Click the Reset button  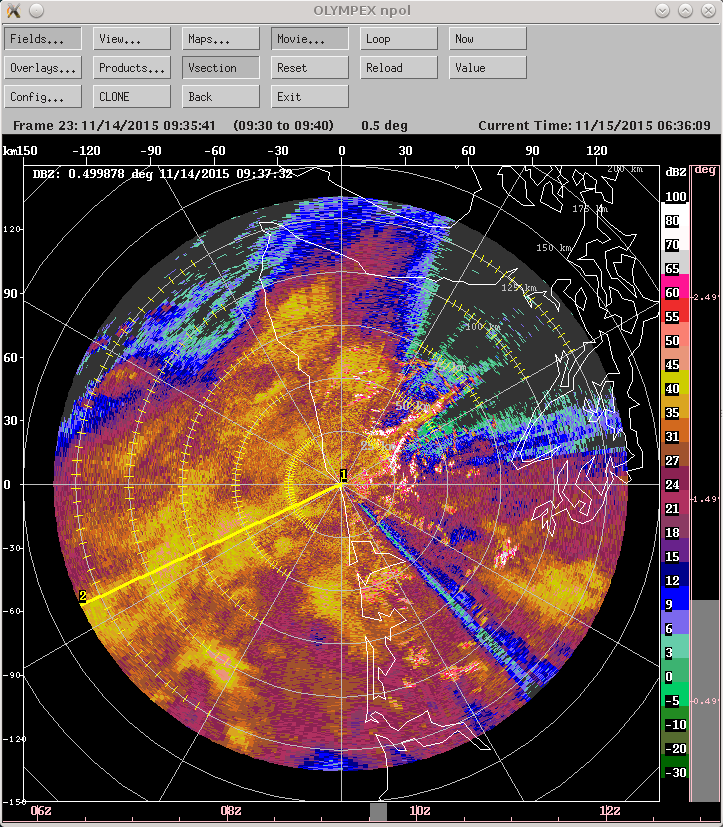coord(310,68)
